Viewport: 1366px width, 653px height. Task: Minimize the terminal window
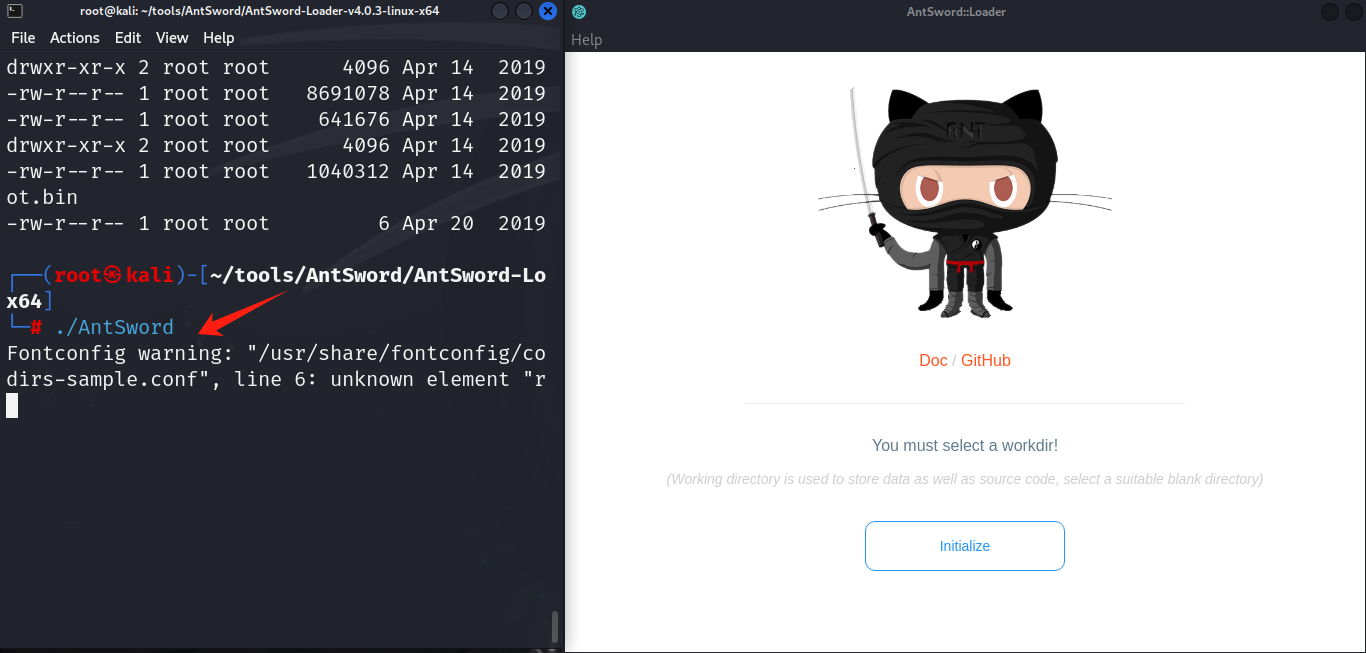click(501, 12)
